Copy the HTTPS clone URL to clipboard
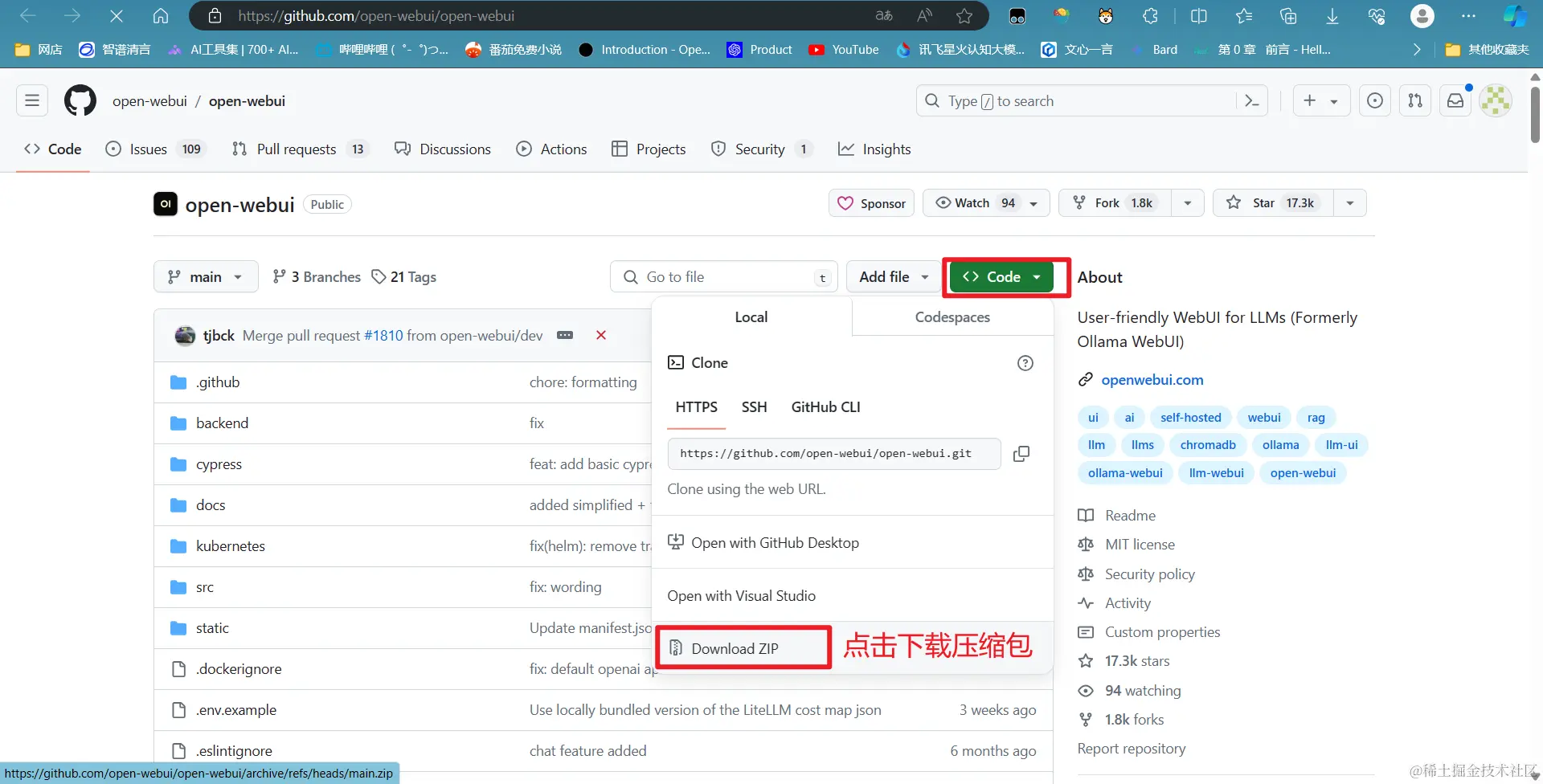The image size is (1543, 784). 1021,454
